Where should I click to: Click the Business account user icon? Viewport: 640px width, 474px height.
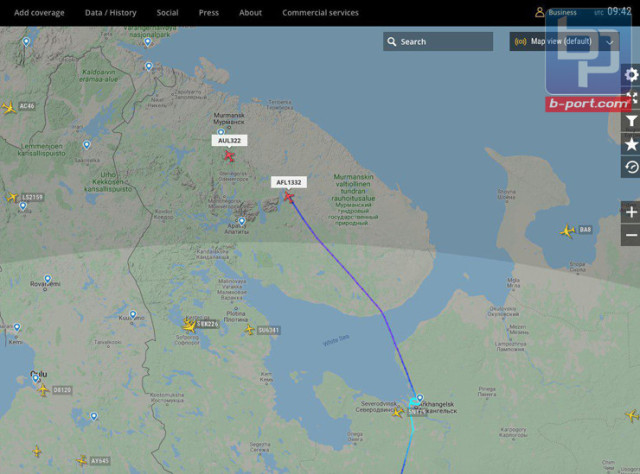click(540, 13)
